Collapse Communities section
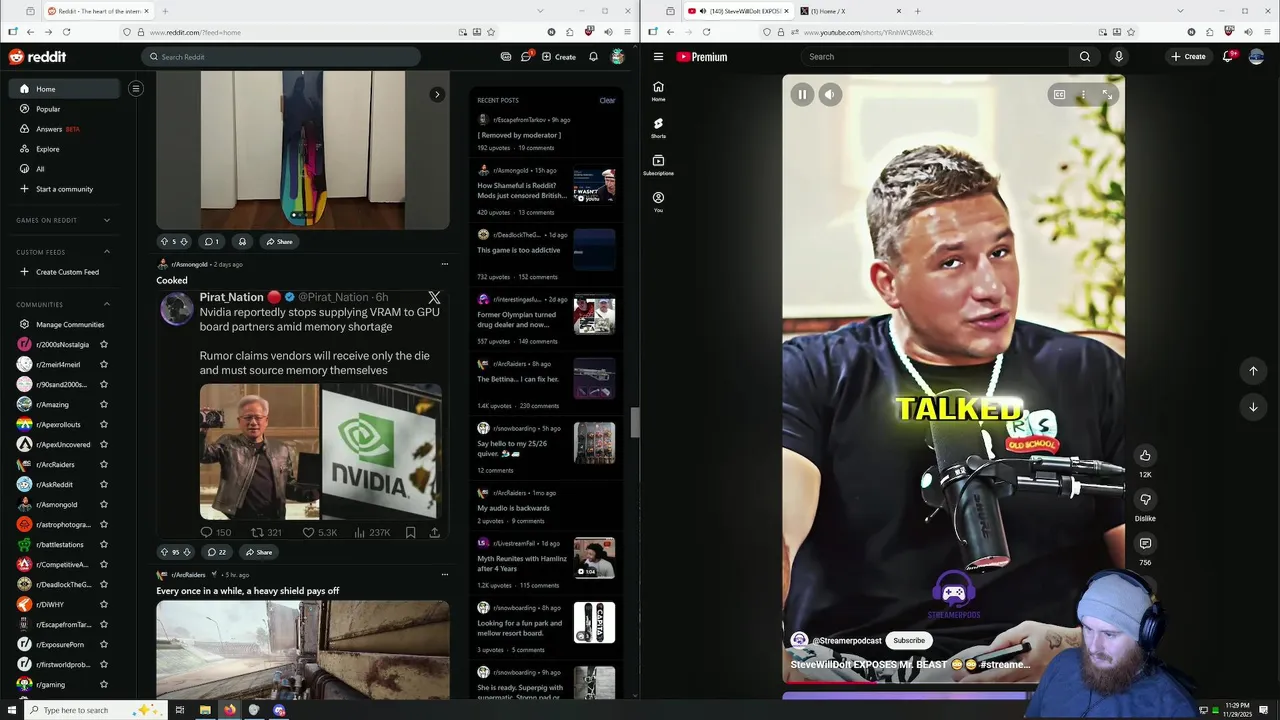Image resolution: width=1280 pixels, height=720 pixels. [x=107, y=304]
